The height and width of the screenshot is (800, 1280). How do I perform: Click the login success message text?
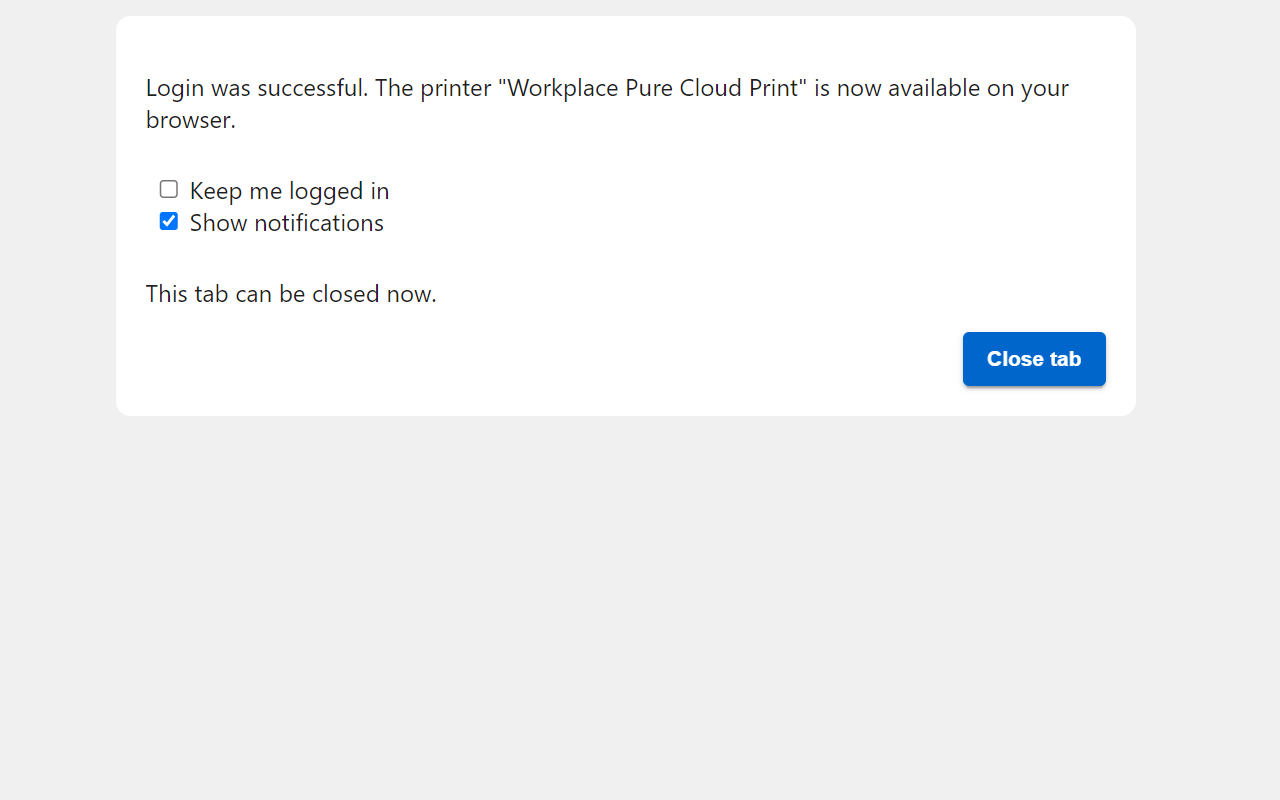(x=607, y=88)
